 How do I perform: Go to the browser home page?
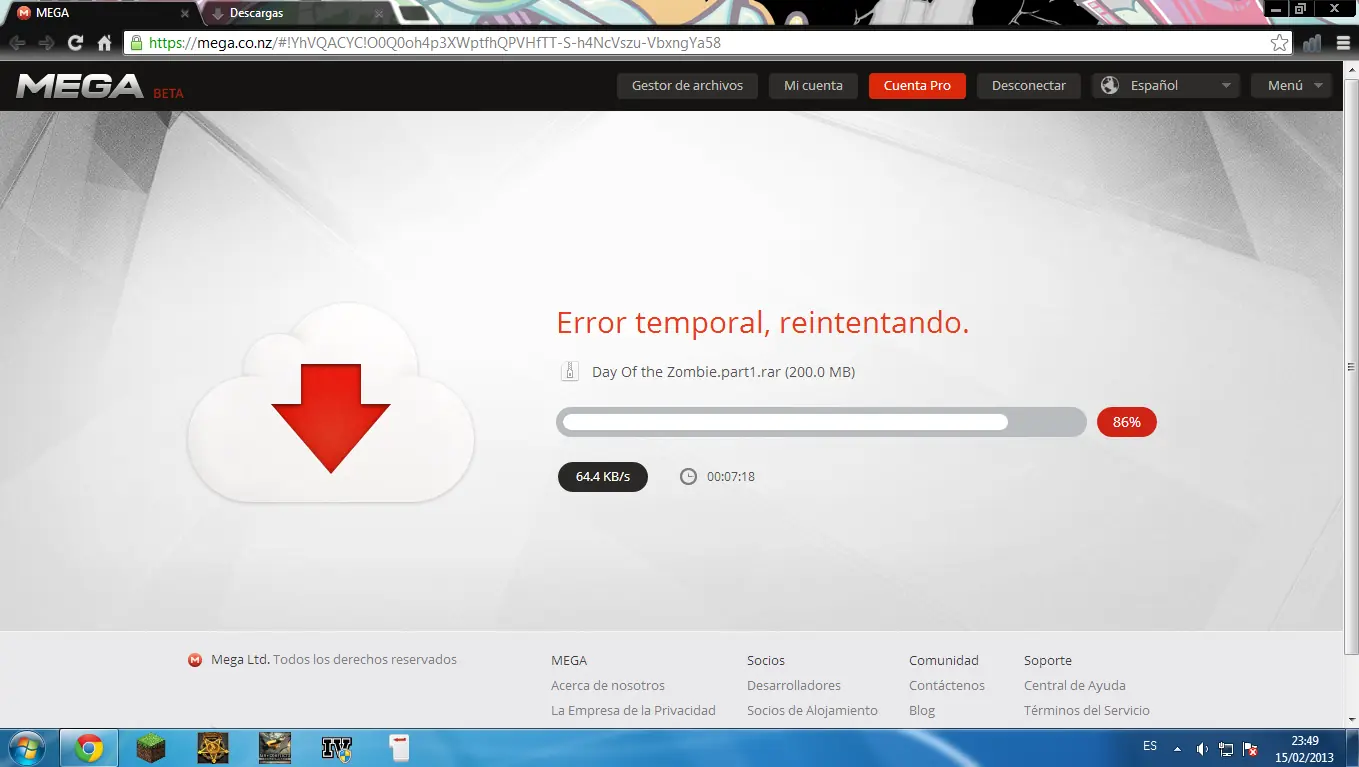click(104, 43)
